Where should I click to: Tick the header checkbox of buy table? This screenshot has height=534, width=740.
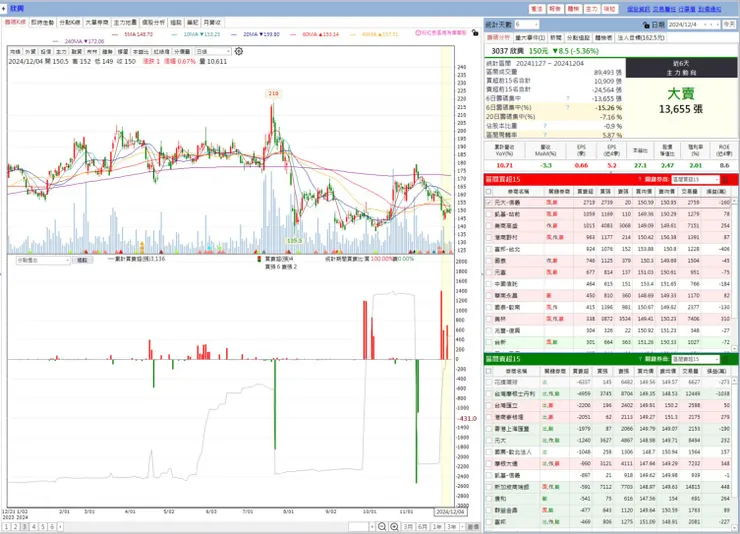(x=488, y=192)
